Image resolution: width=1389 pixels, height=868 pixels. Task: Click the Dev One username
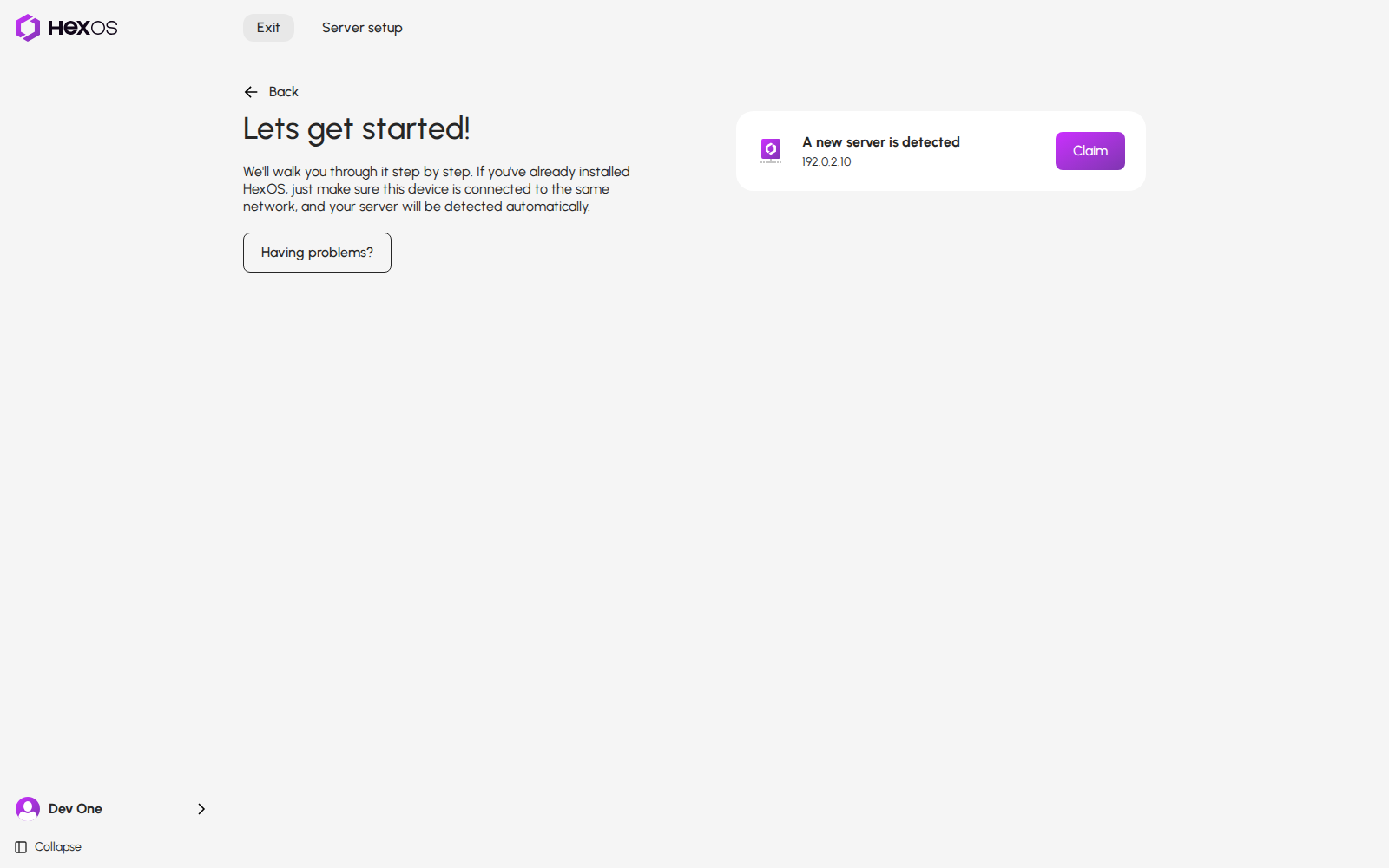(x=76, y=809)
